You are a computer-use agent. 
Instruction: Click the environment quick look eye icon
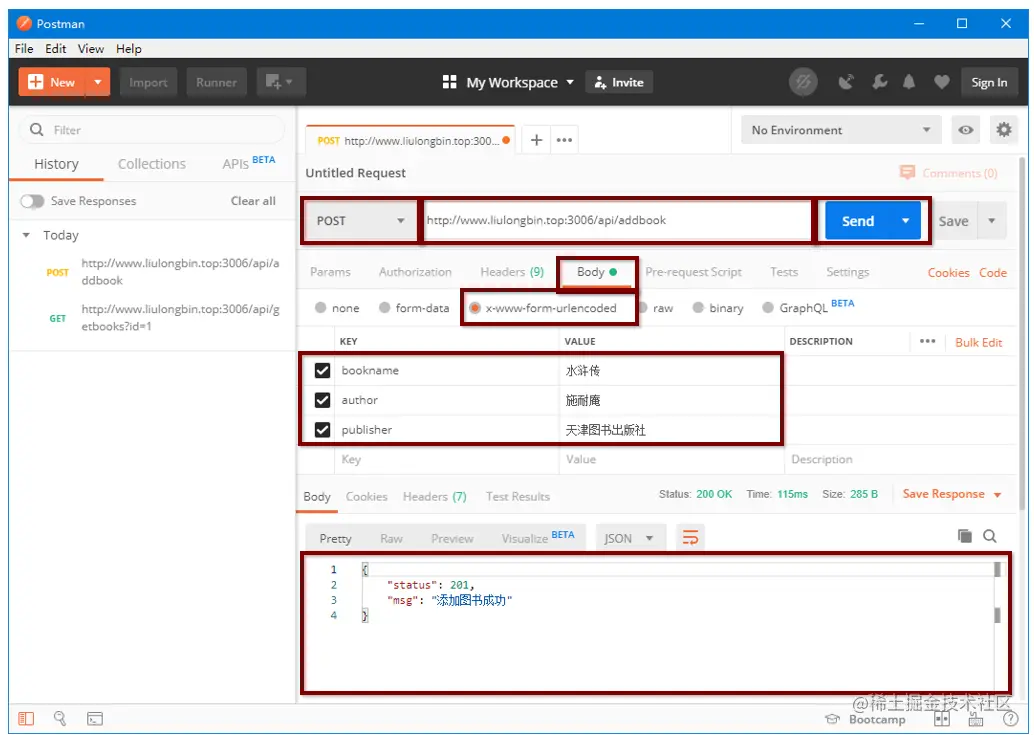(x=965, y=130)
